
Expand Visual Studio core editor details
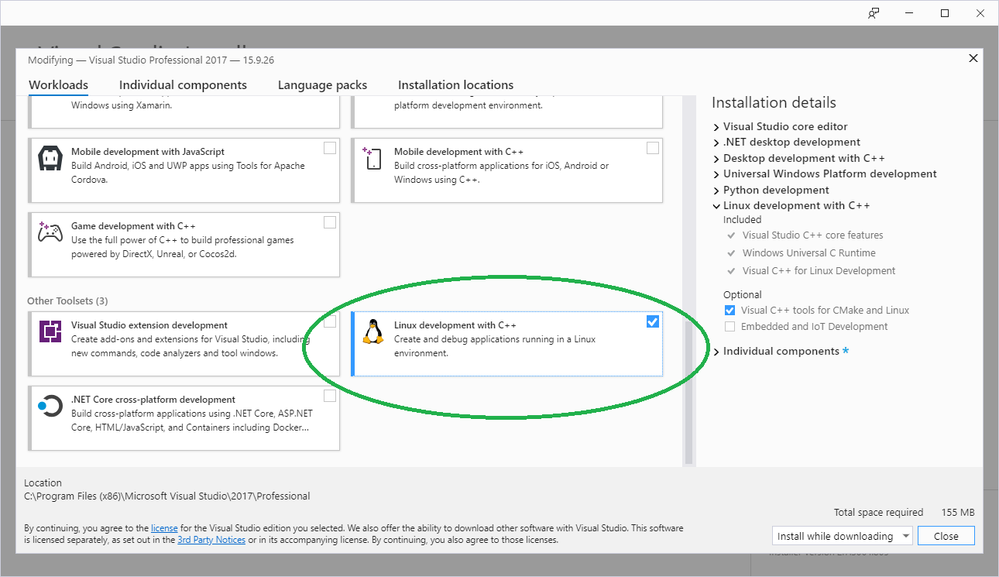tap(716, 127)
